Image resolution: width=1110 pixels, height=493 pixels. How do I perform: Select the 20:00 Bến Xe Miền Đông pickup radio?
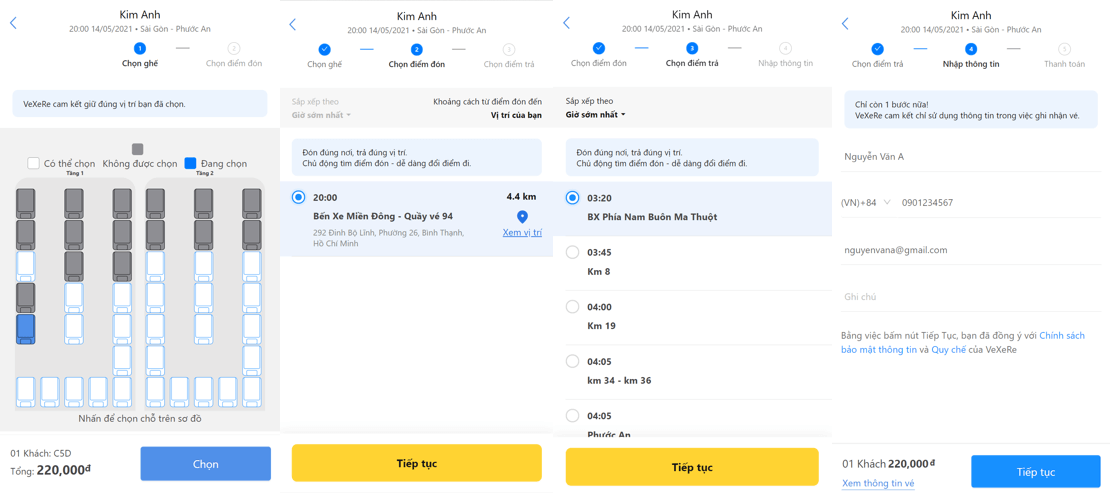coord(299,198)
